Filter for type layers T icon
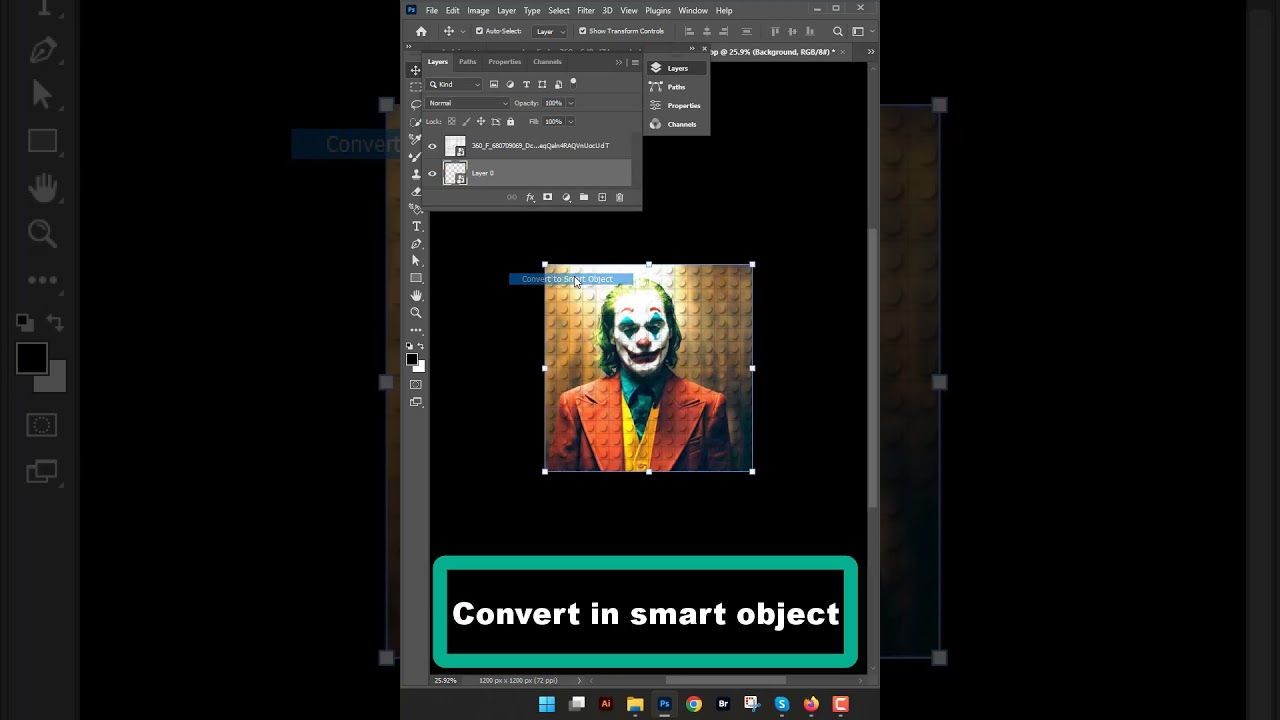1280x720 pixels. point(526,84)
